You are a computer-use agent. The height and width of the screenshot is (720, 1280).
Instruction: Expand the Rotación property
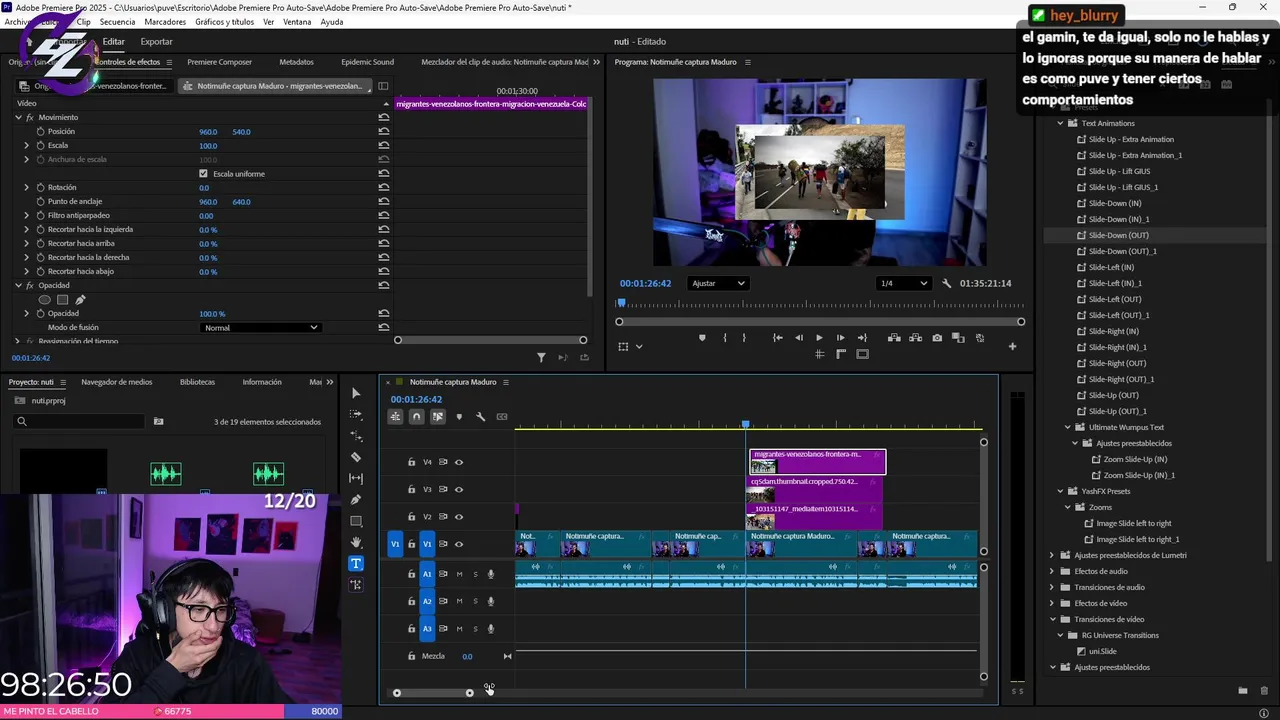[27, 187]
